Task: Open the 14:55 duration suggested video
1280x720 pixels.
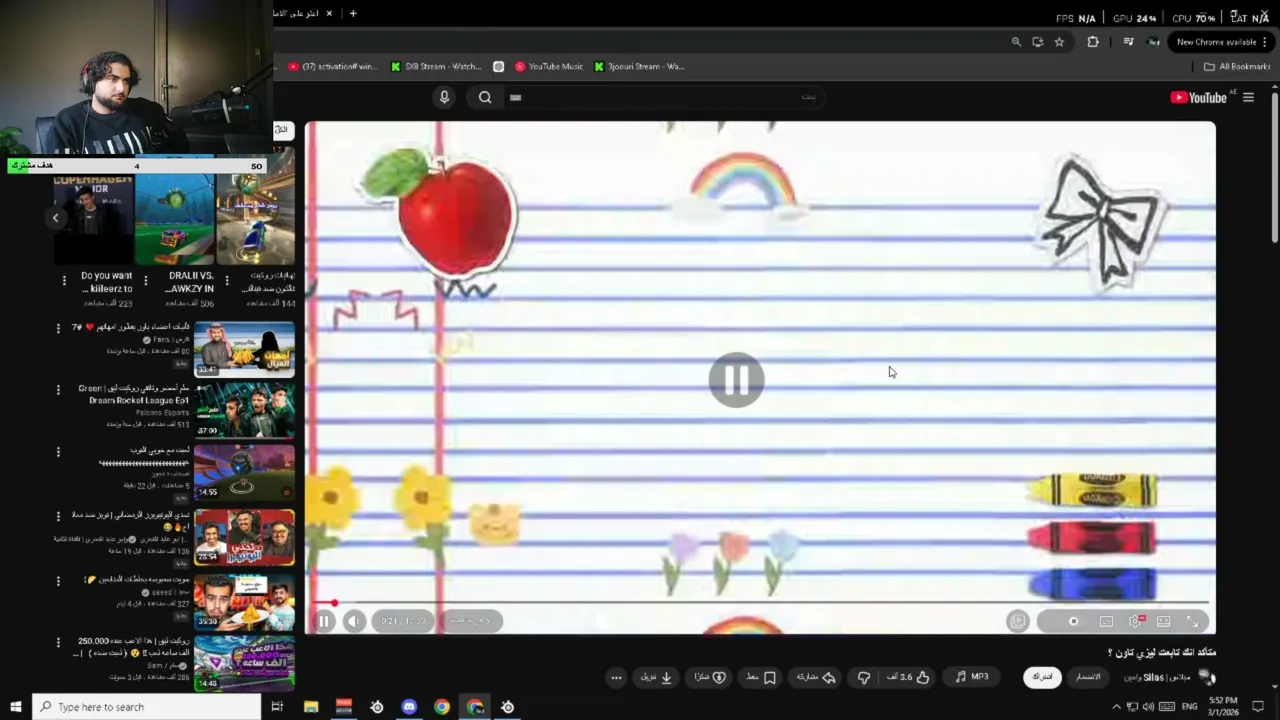Action: pyautogui.click(x=244, y=471)
